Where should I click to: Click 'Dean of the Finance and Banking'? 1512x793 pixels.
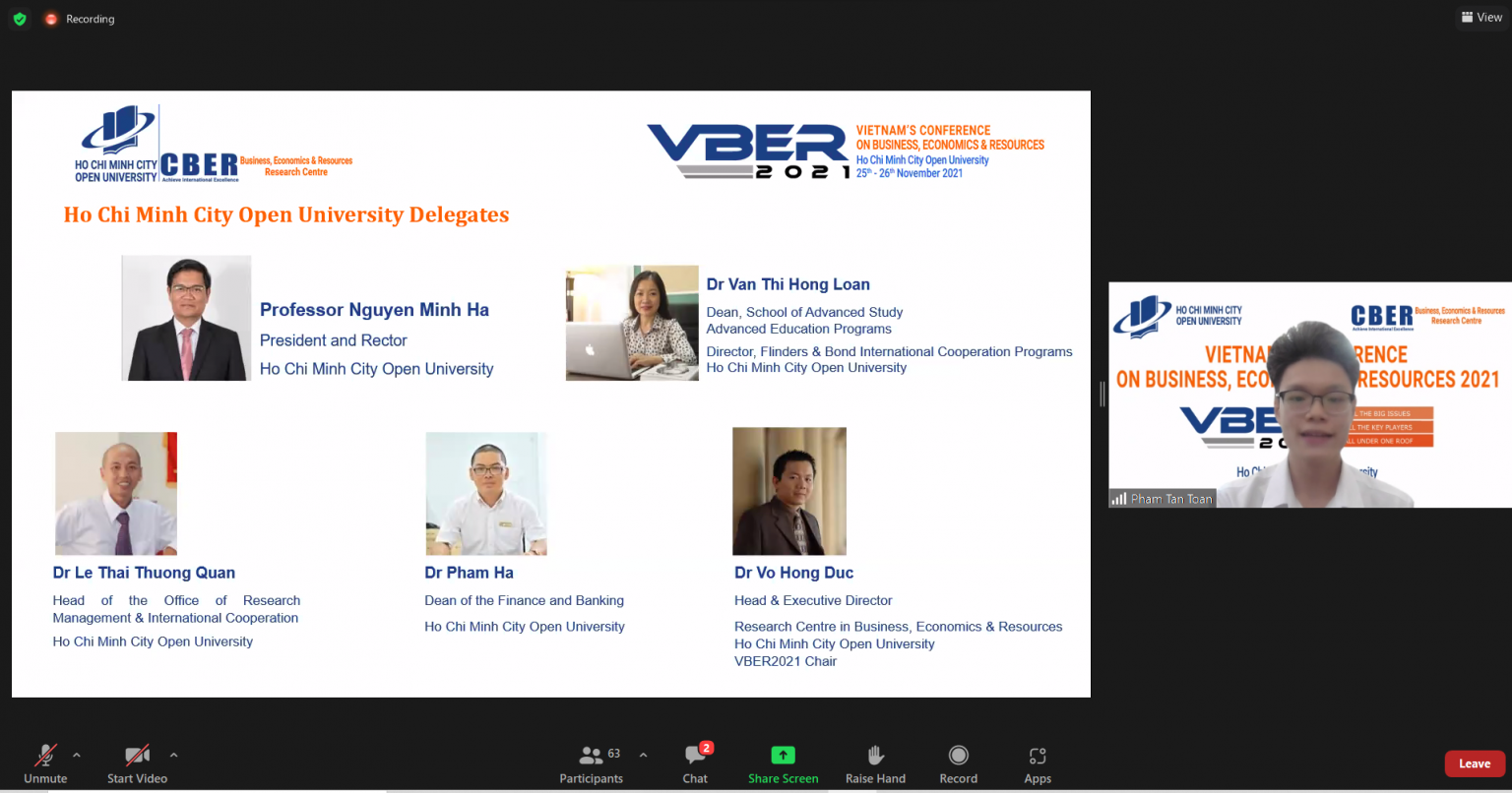click(x=524, y=600)
